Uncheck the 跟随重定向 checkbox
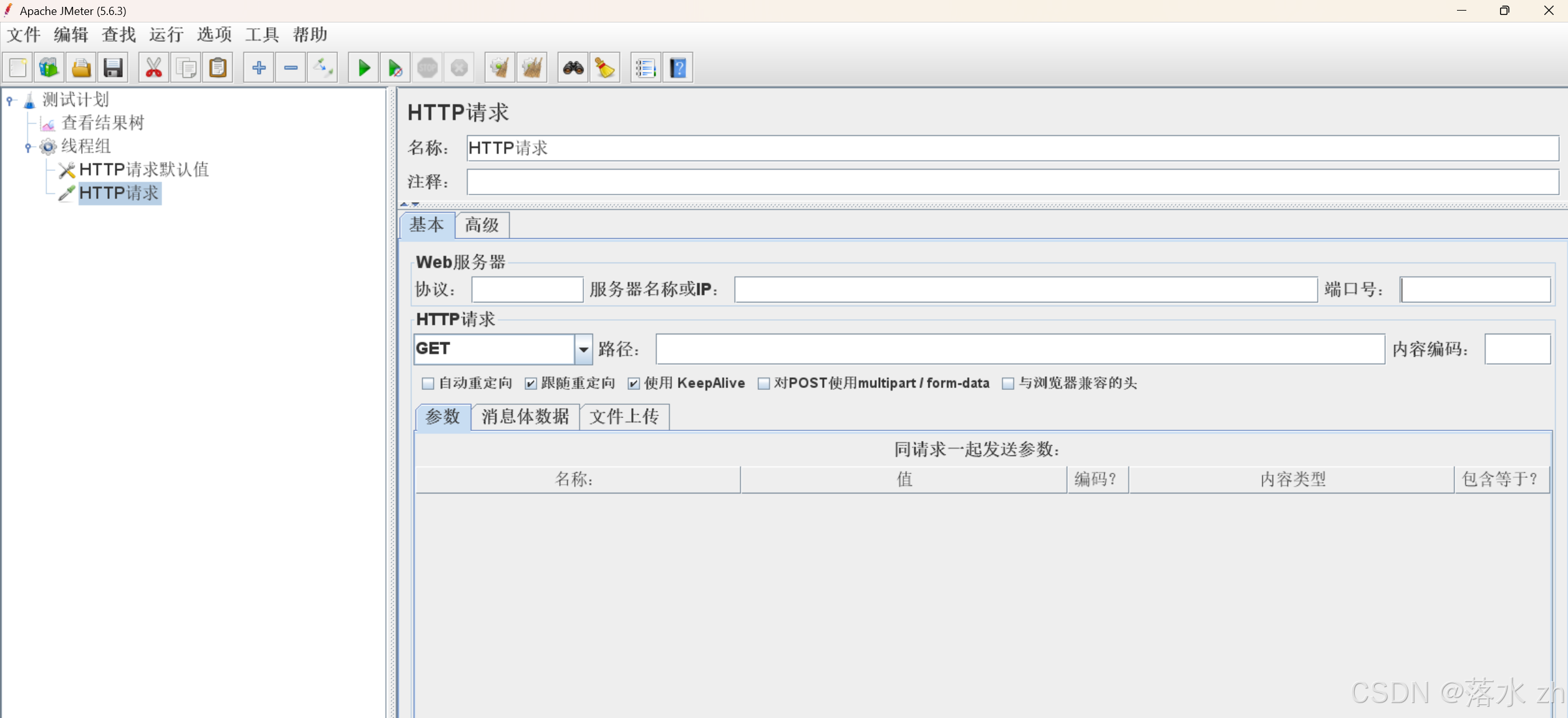 click(531, 384)
